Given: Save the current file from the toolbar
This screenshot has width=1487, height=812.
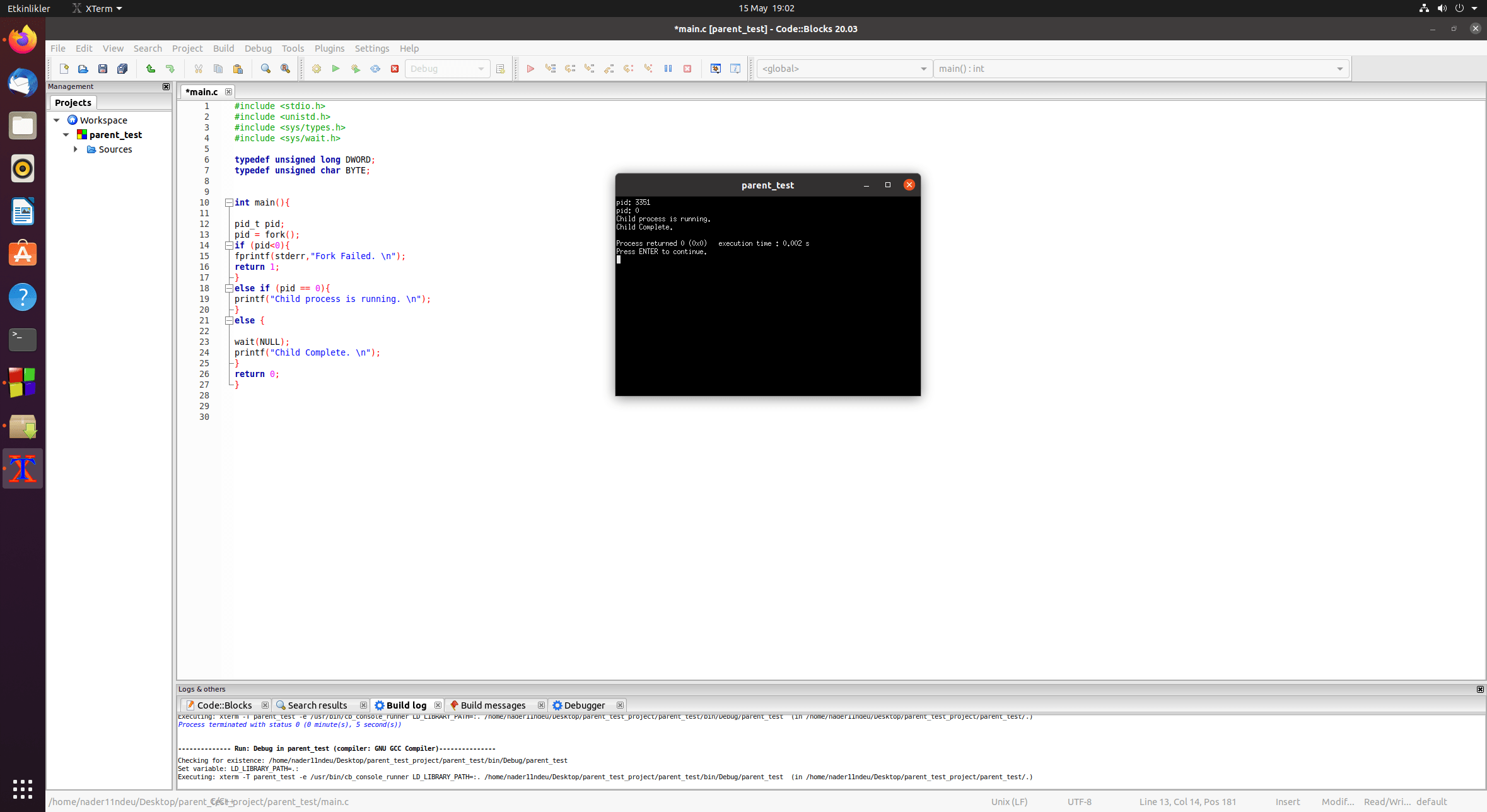Looking at the screenshot, I should 102,69.
